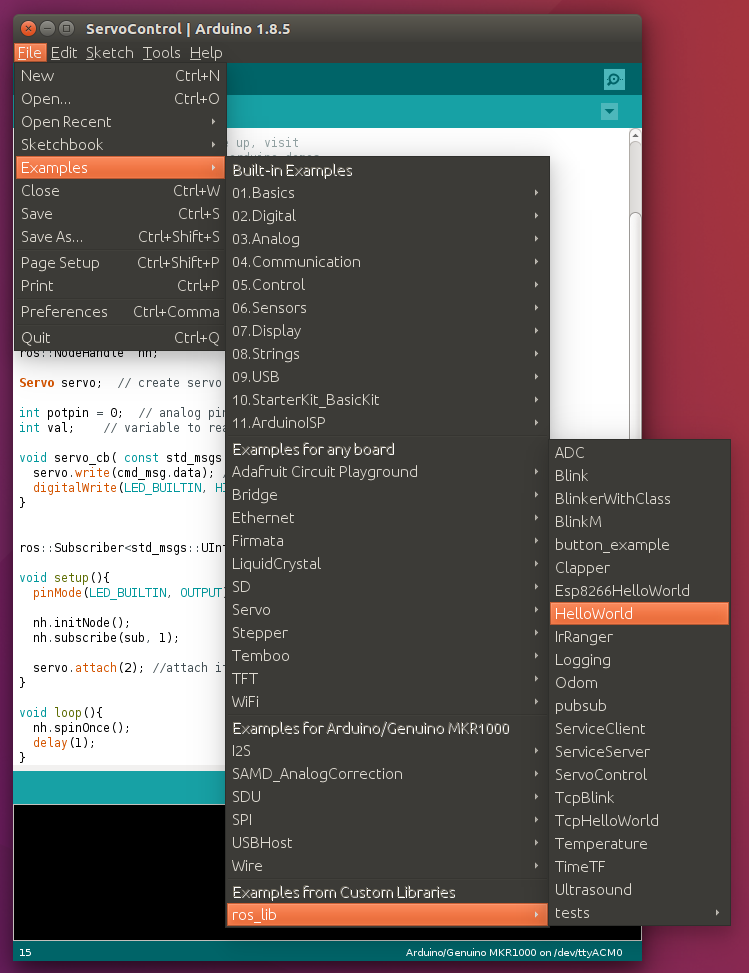Choose Quit from the File menu

click(120, 338)
